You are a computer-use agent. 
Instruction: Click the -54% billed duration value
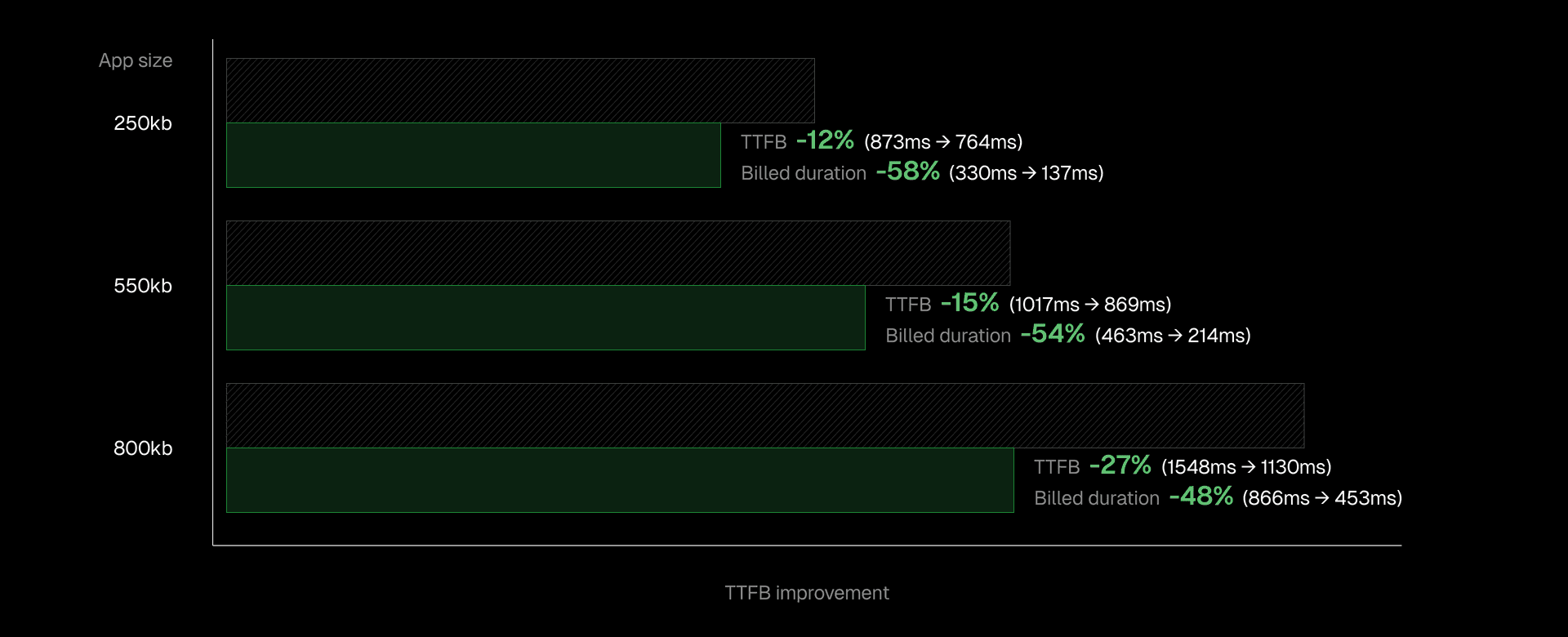1052,334
